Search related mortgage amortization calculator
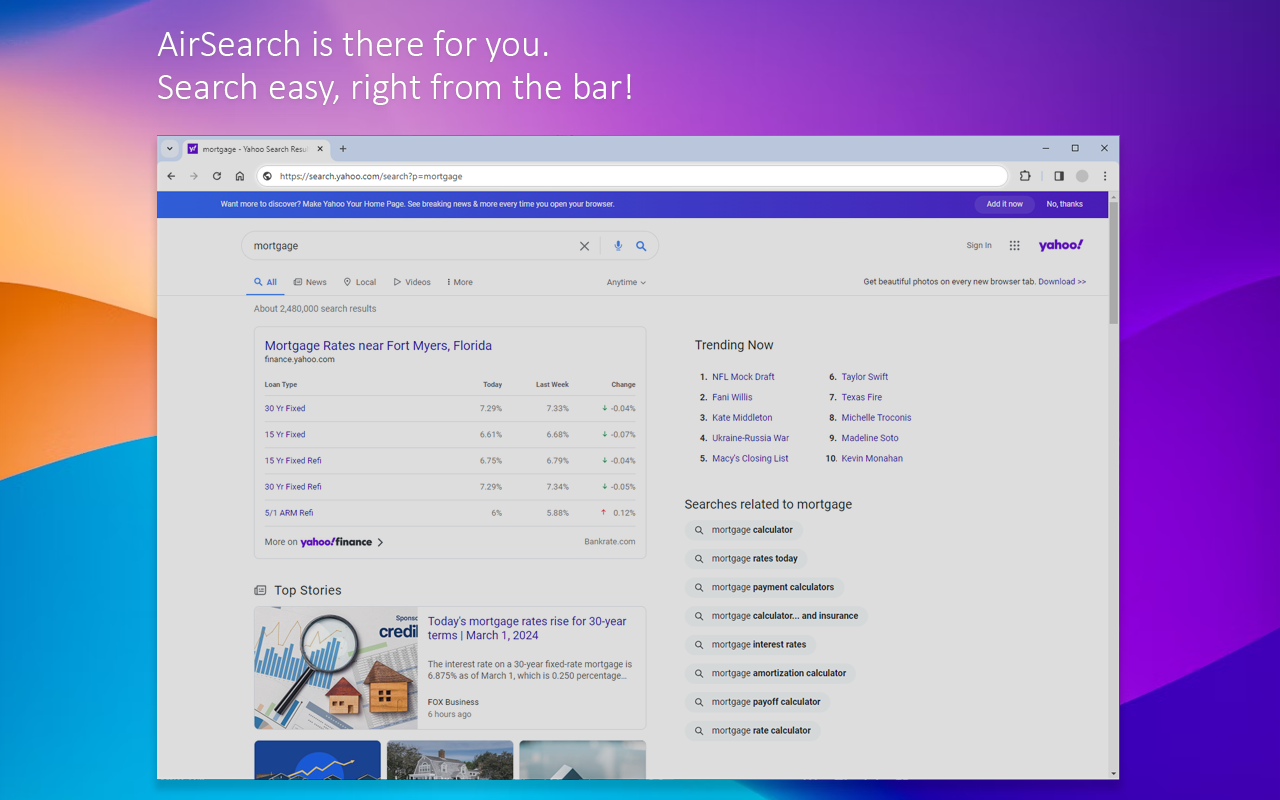The width and height of the screenshot is (1280, 800). [x=771, y=674]
